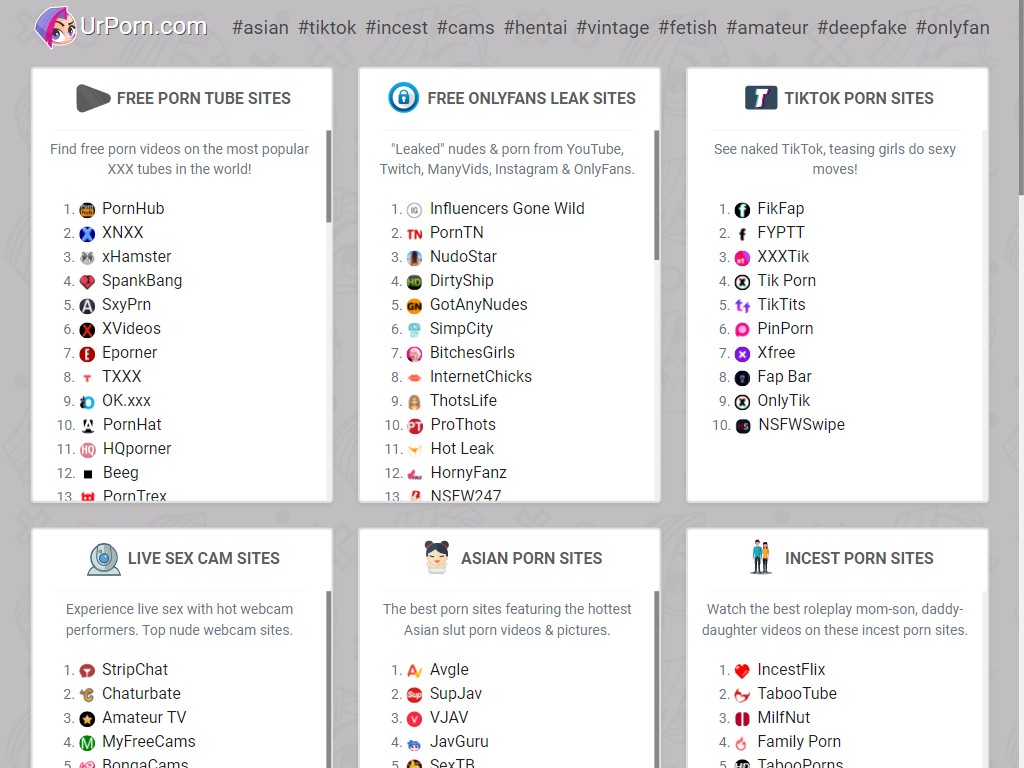Click the VJAV favicon
This screenshot has height=768, width=1024.
point(414,719)
